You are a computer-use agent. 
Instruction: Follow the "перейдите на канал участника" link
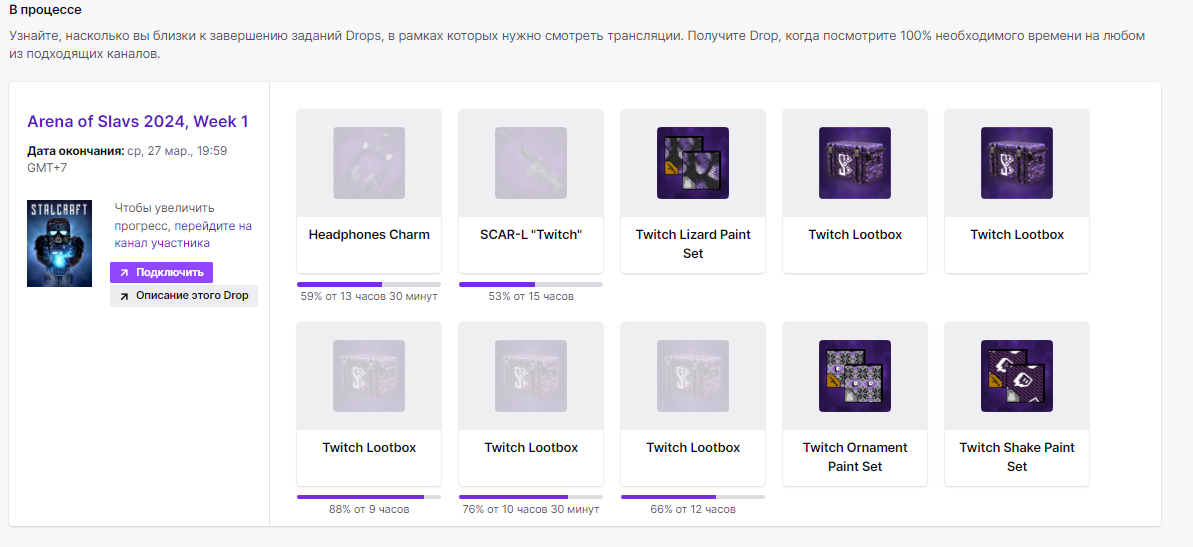[x=183, y=234]
